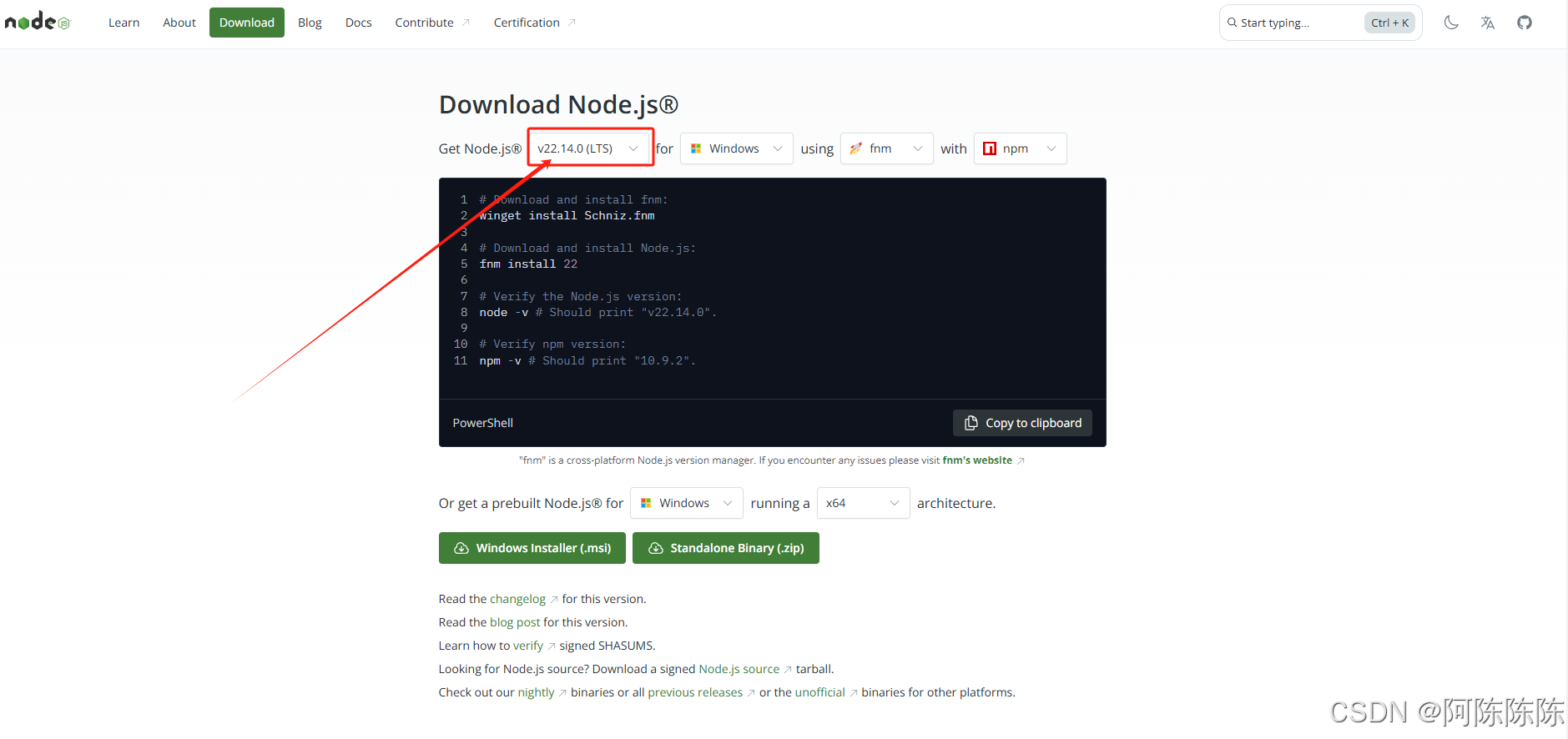Click Windows logo in prebuilt platform dropdown
The image size is (1568, 739).
pyautogui.click(x=646, y=503)
